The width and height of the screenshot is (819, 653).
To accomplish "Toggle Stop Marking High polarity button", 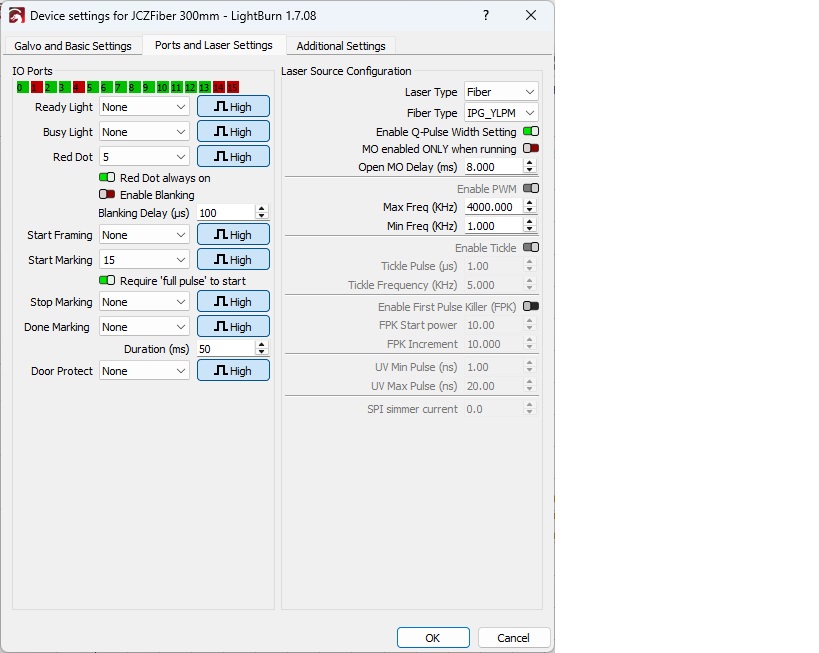I will pyautogui.click(x=233, y=302).
